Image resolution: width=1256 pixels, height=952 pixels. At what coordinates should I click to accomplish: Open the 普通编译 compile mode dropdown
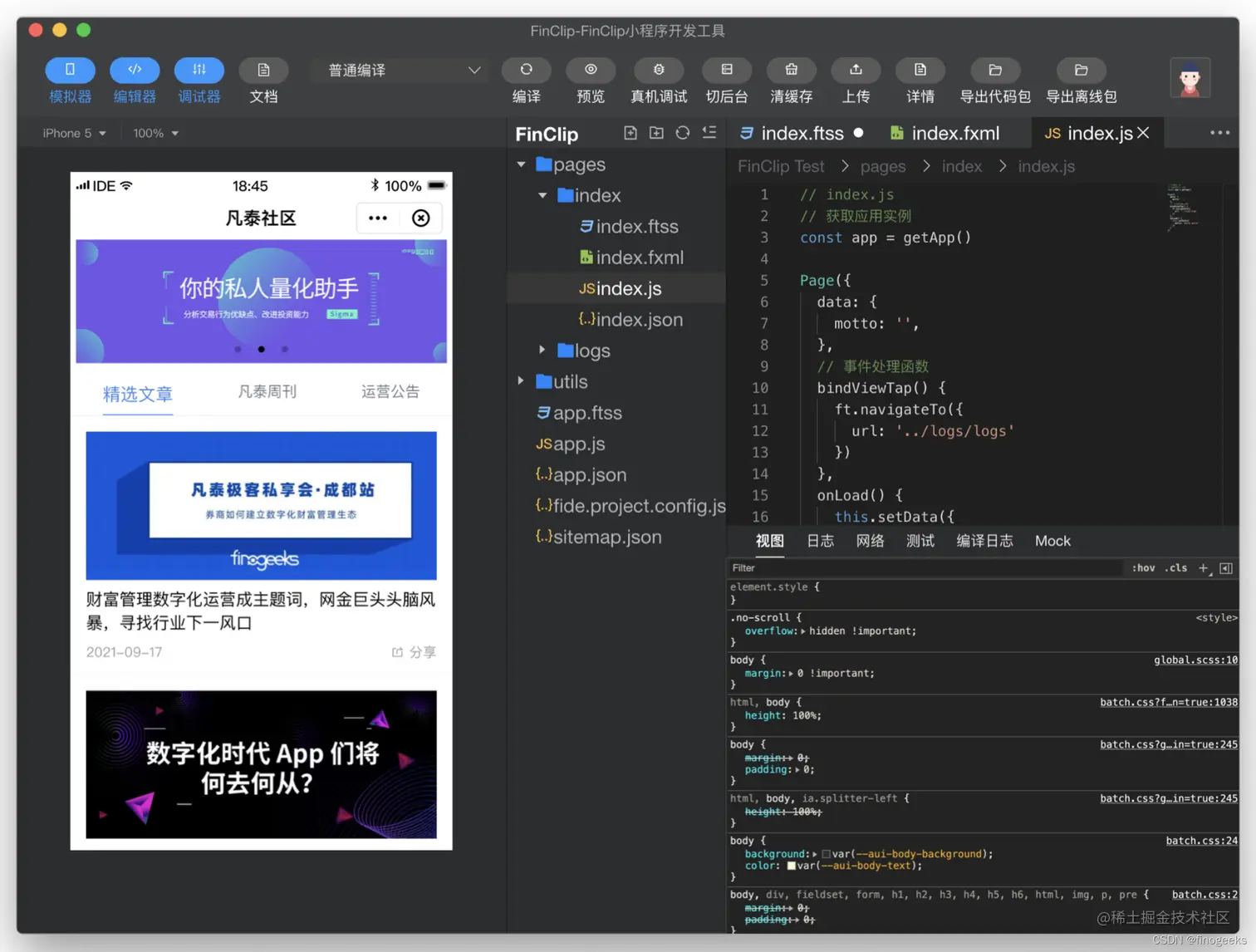coord(400,70)
